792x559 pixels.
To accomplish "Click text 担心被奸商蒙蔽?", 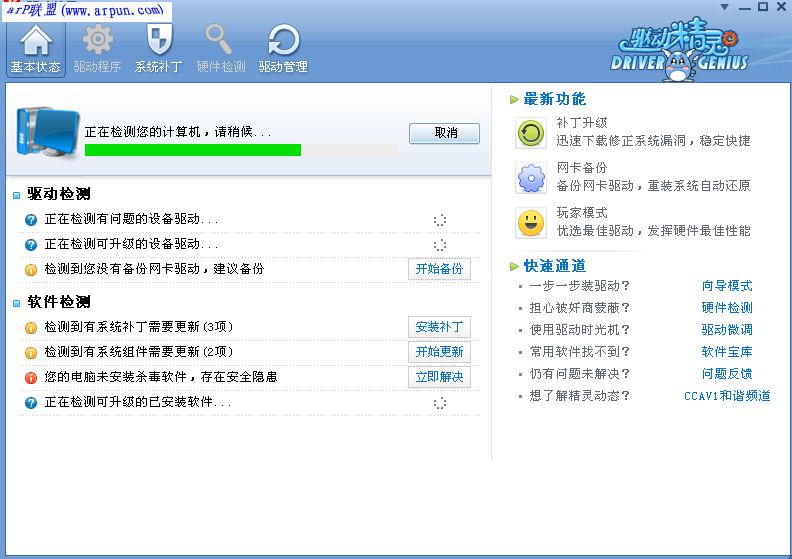I will [579, 308].
